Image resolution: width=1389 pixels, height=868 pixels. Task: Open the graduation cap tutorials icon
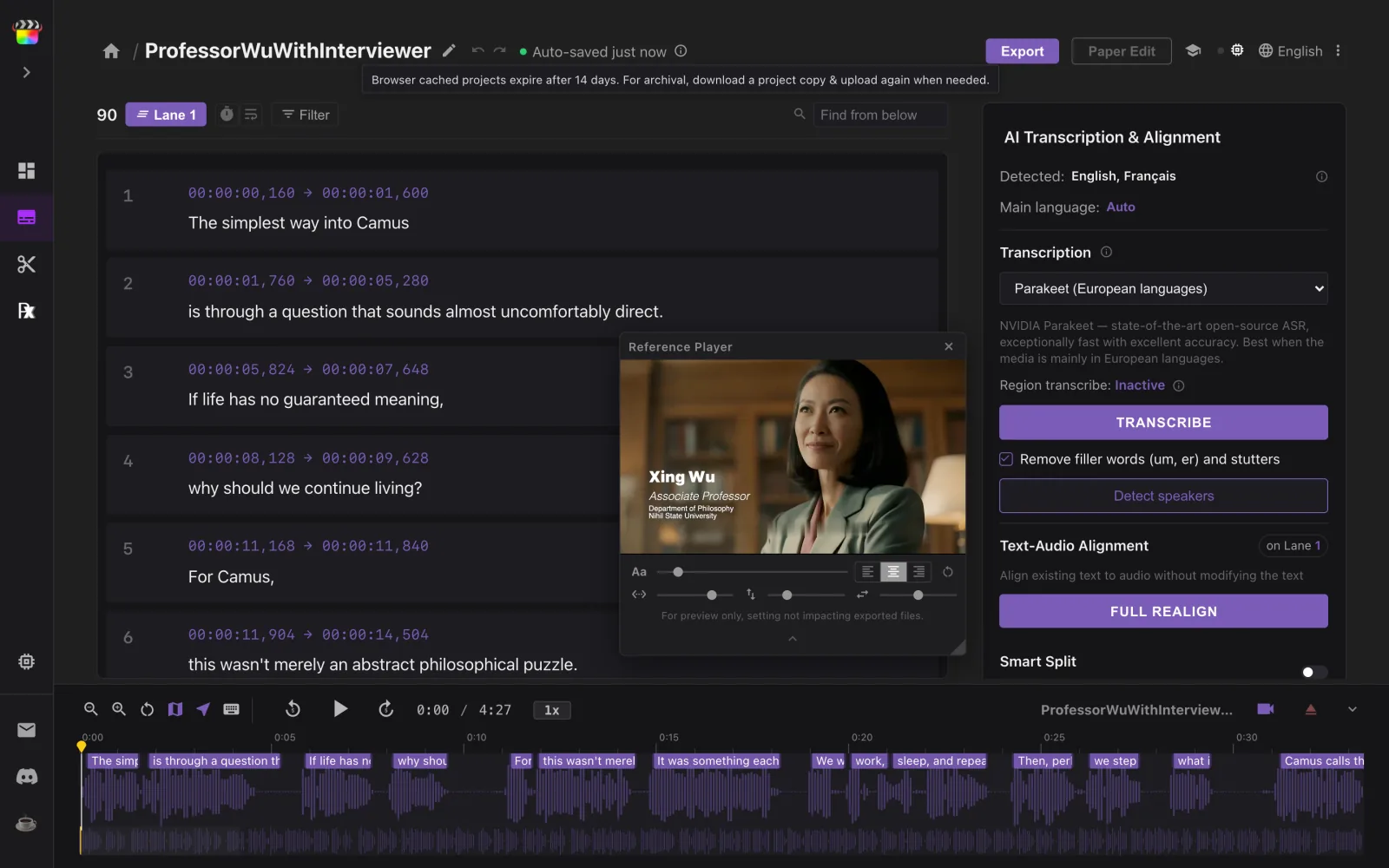point(1193,50)
